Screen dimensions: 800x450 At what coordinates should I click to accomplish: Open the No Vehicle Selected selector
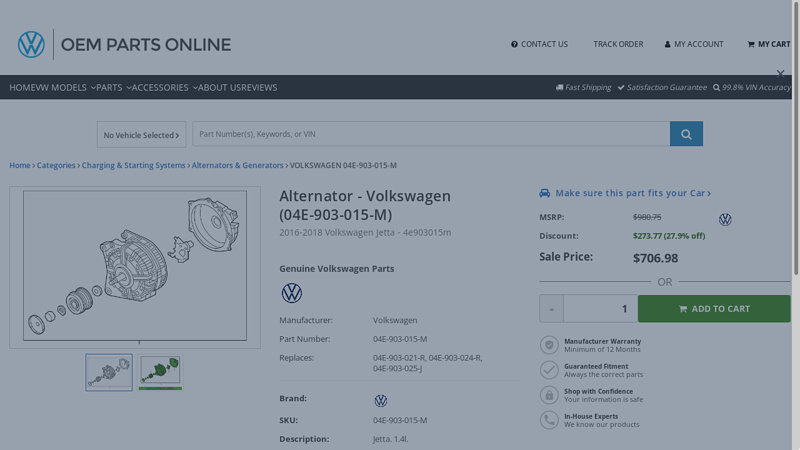point(141,135)
